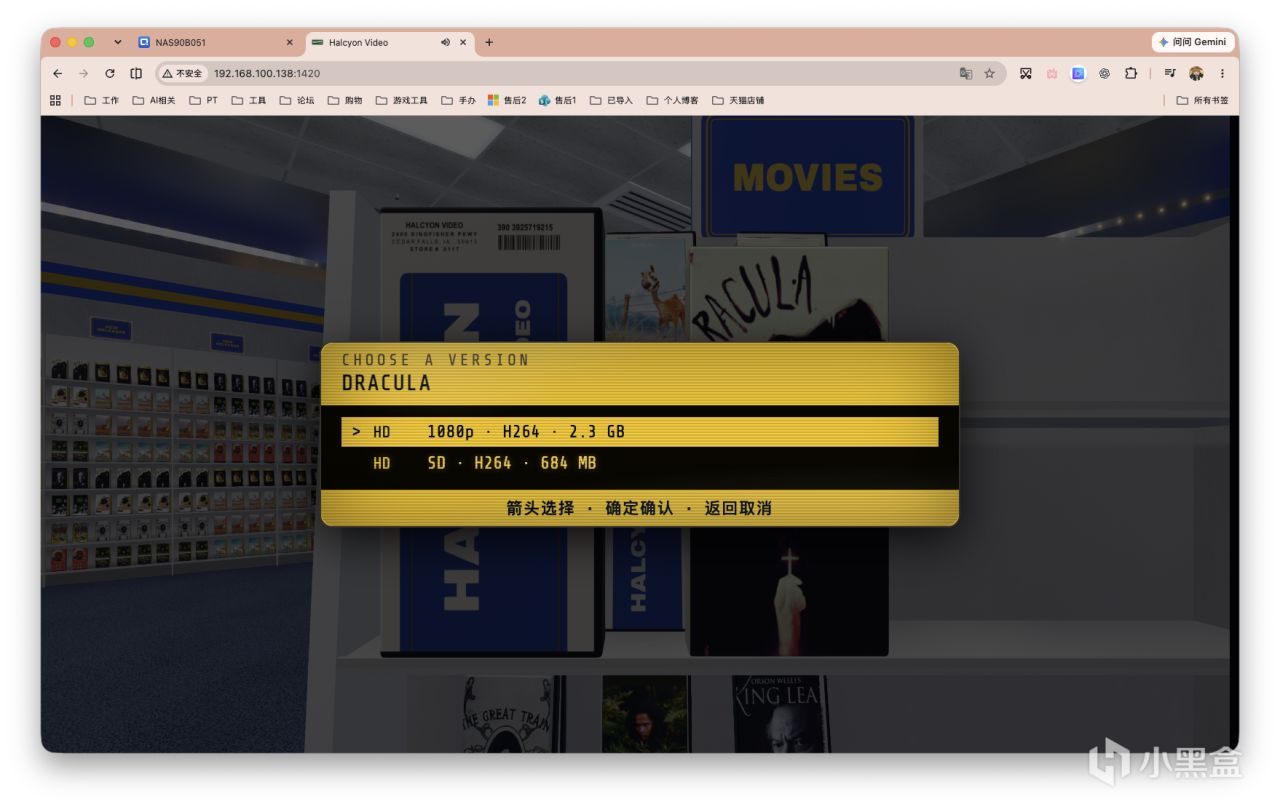Open the profile avatar menu
1280x807 pixels.
[1196, 73]
